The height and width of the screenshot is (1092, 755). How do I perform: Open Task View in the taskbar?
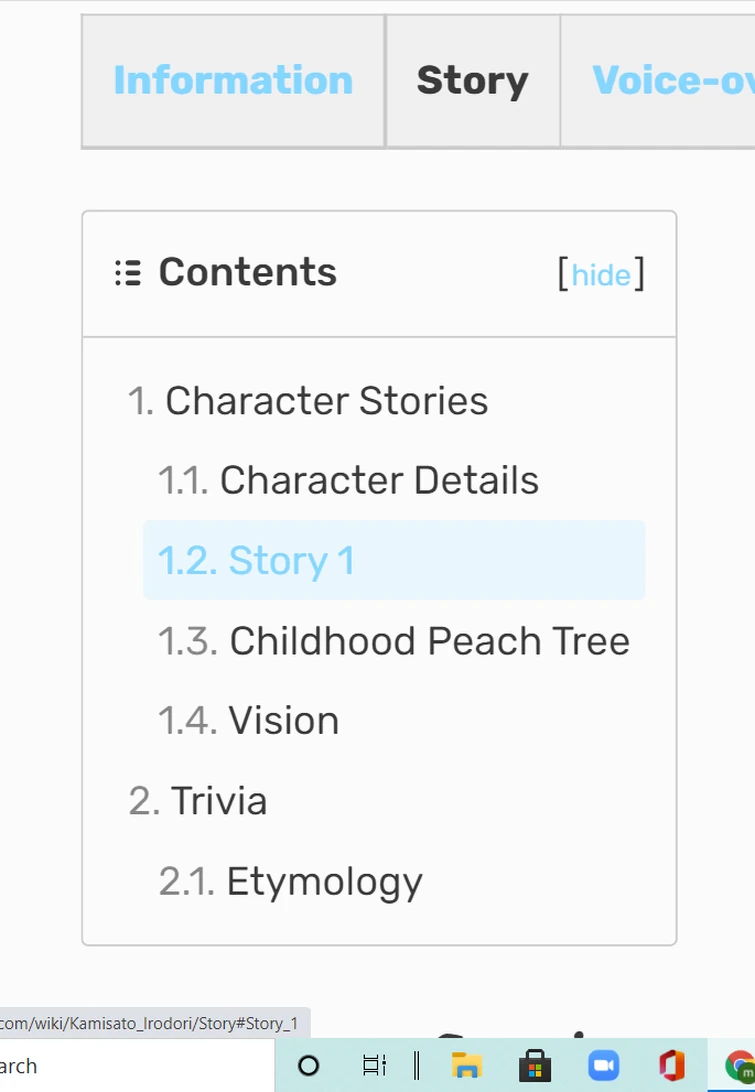coord(374,1065)
